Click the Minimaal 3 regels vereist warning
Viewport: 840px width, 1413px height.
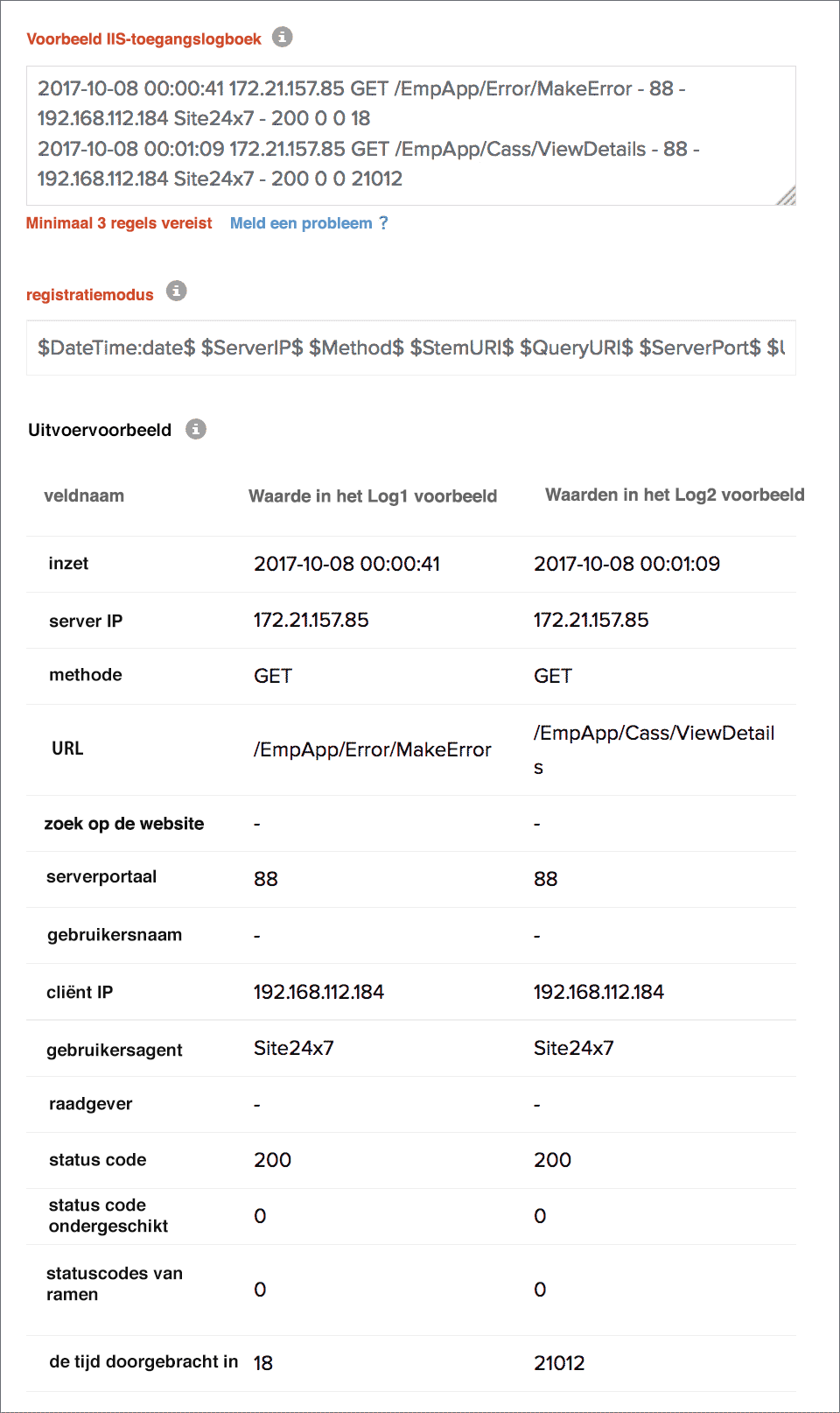point(119,223)
